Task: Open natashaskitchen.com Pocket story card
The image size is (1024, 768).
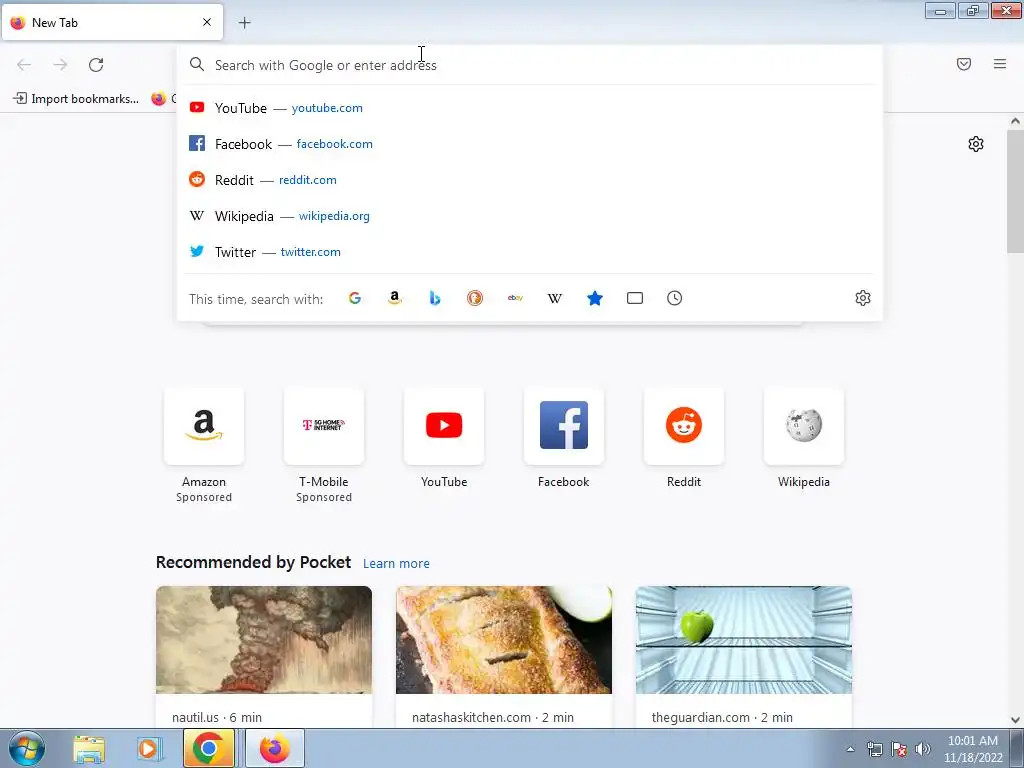Action: [x=504, y=656]
